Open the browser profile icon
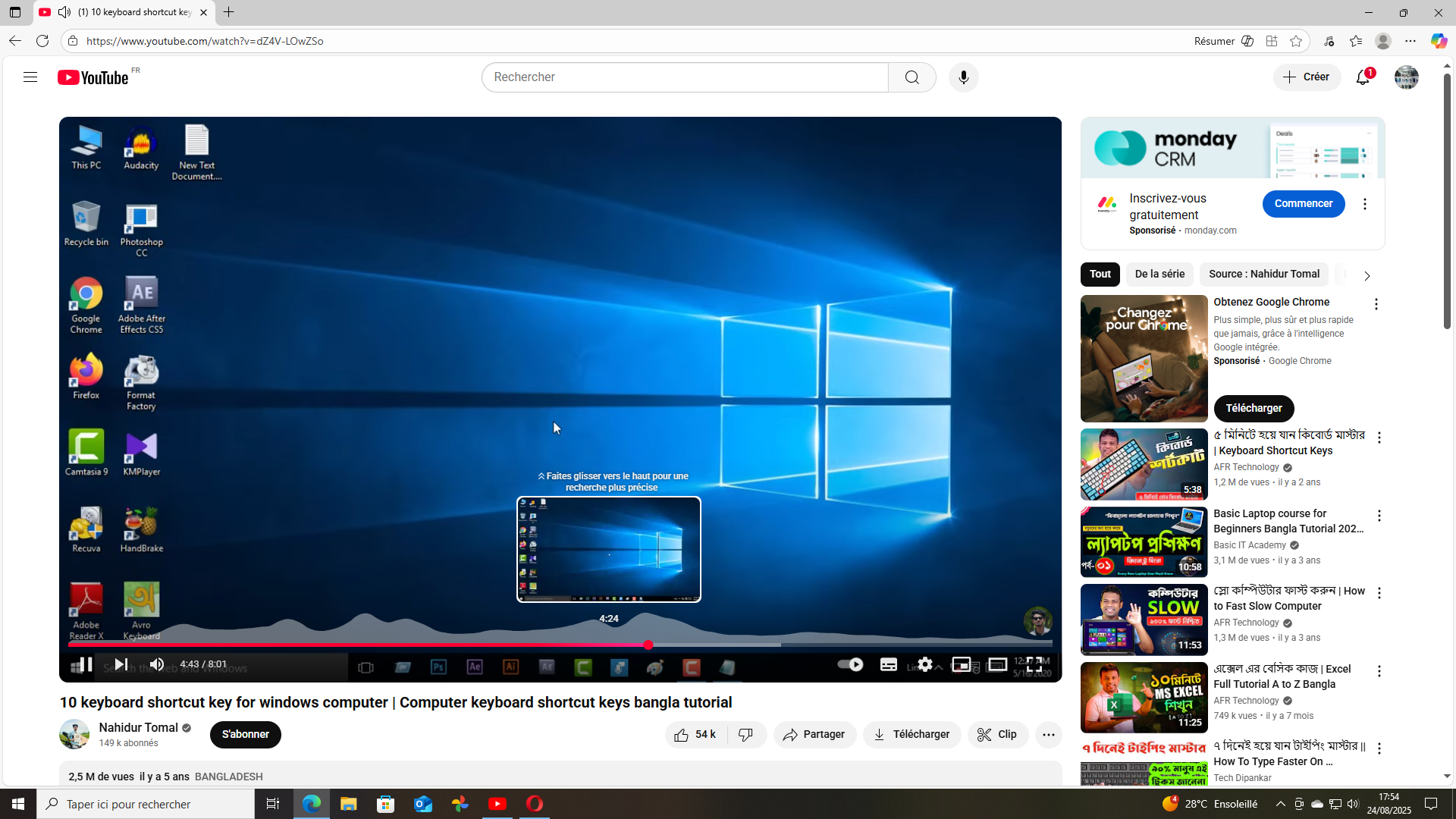The image size is (1456, 819). [x=1383, y=41]
